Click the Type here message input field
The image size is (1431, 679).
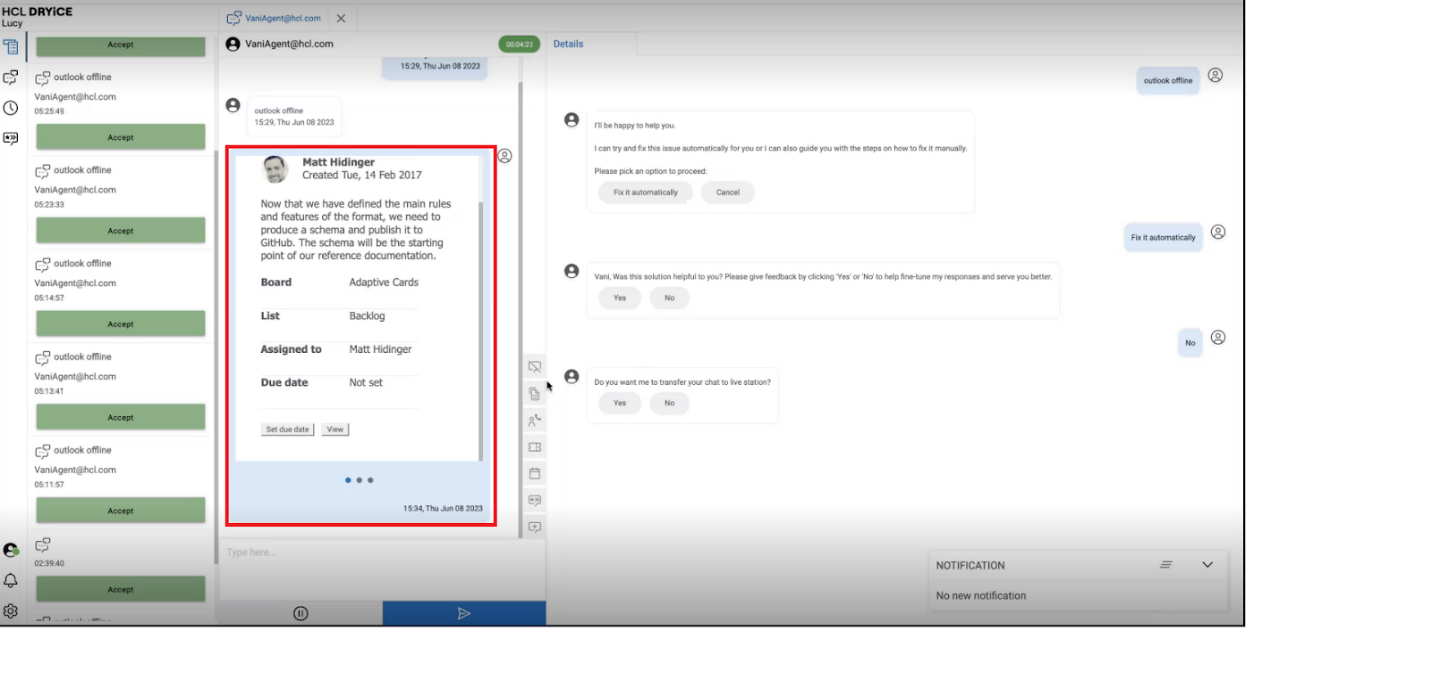(382, 568)
